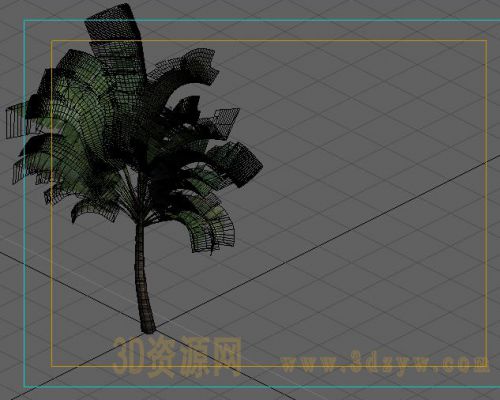
Task: Click the yellow safe frame left edge
Action: click(52, 203)
